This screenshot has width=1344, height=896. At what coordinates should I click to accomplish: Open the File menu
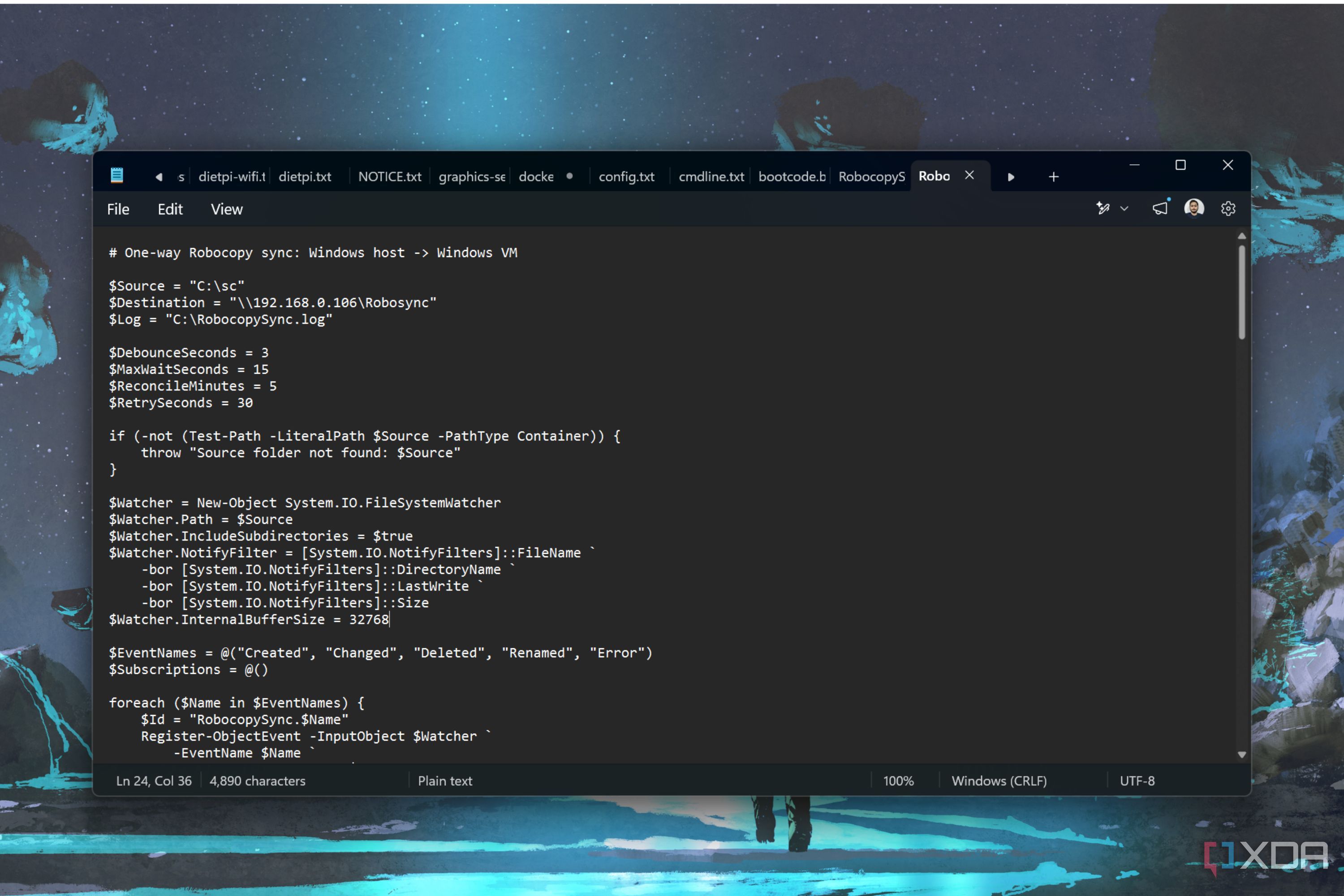coord(118,209)
